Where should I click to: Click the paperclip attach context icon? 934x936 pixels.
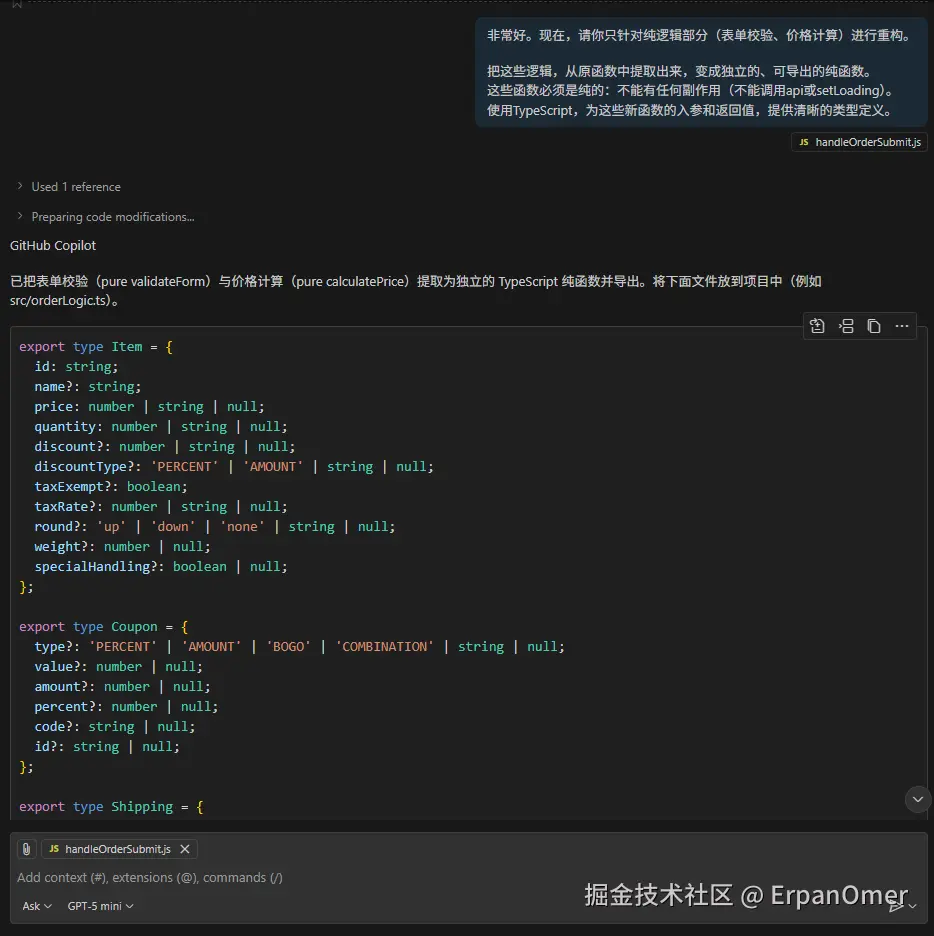click(26, 849)
